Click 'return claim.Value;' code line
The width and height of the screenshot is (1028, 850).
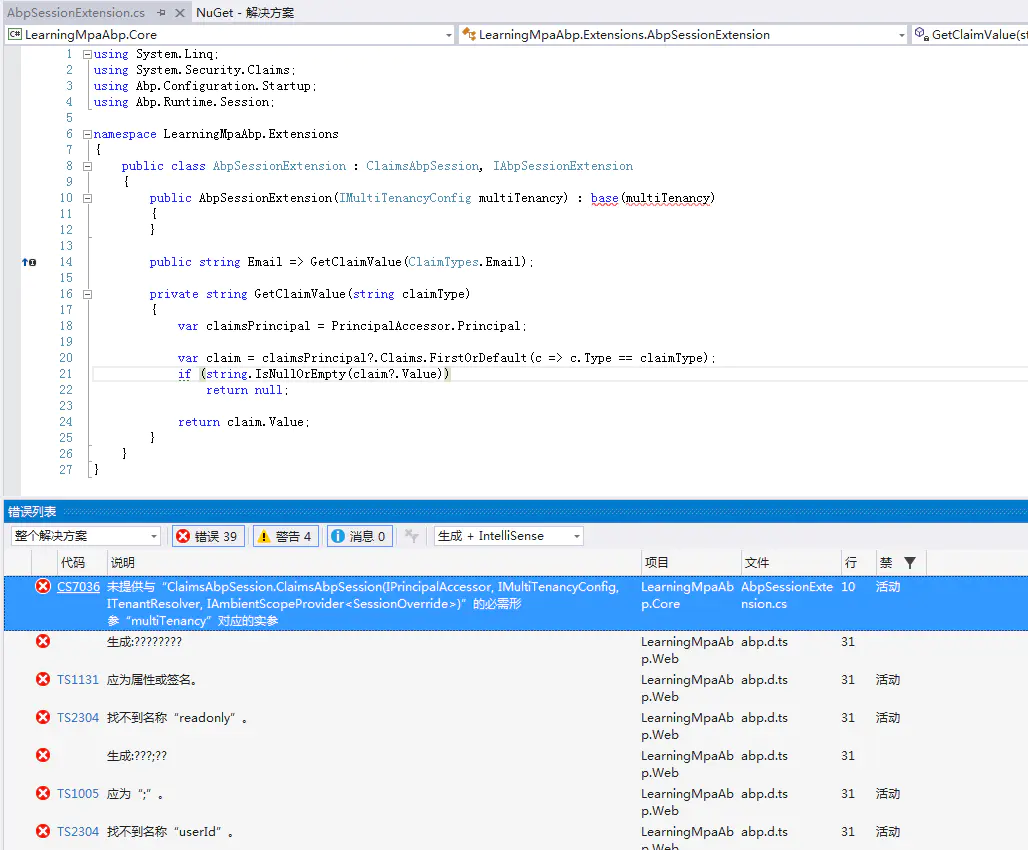pos(243,422)
